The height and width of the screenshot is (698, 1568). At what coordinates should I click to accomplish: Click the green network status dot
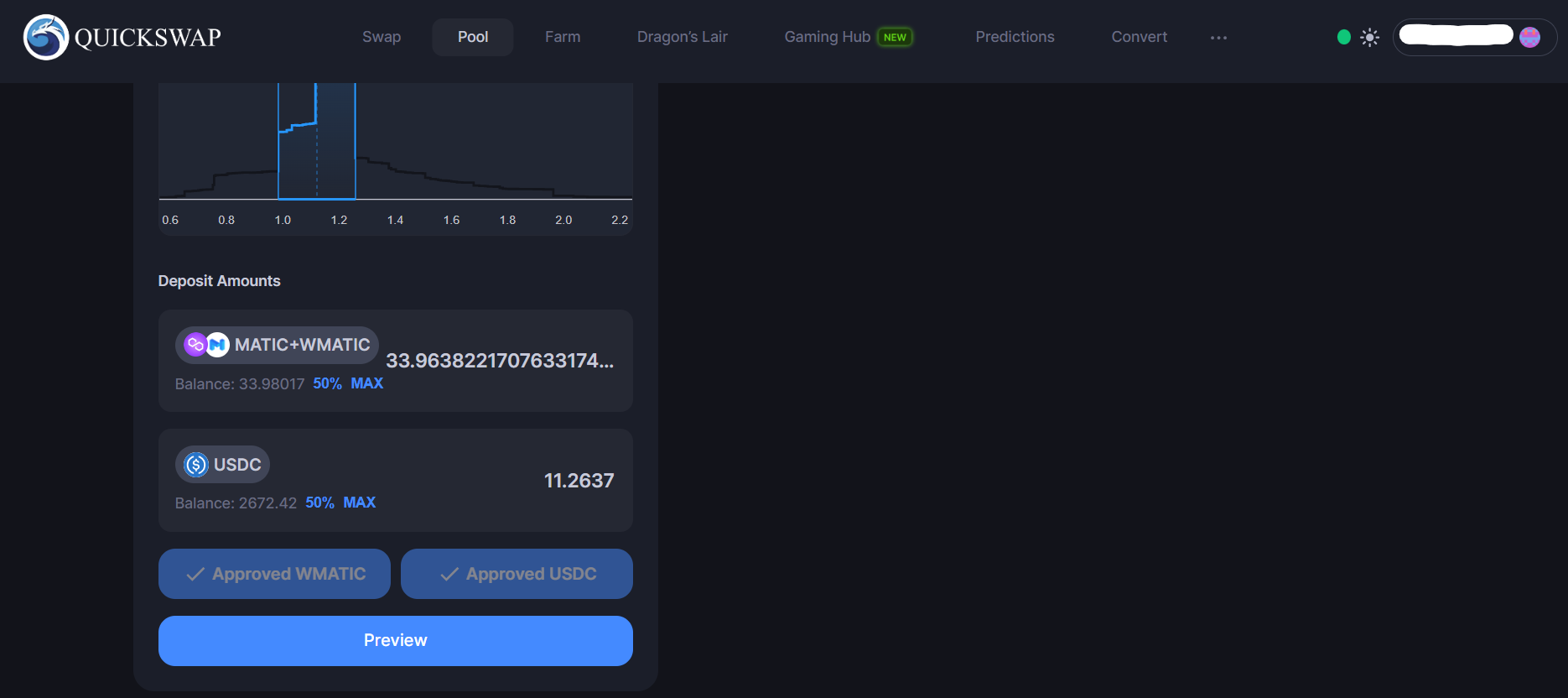pyautogui.click(x=1344, y=37)
